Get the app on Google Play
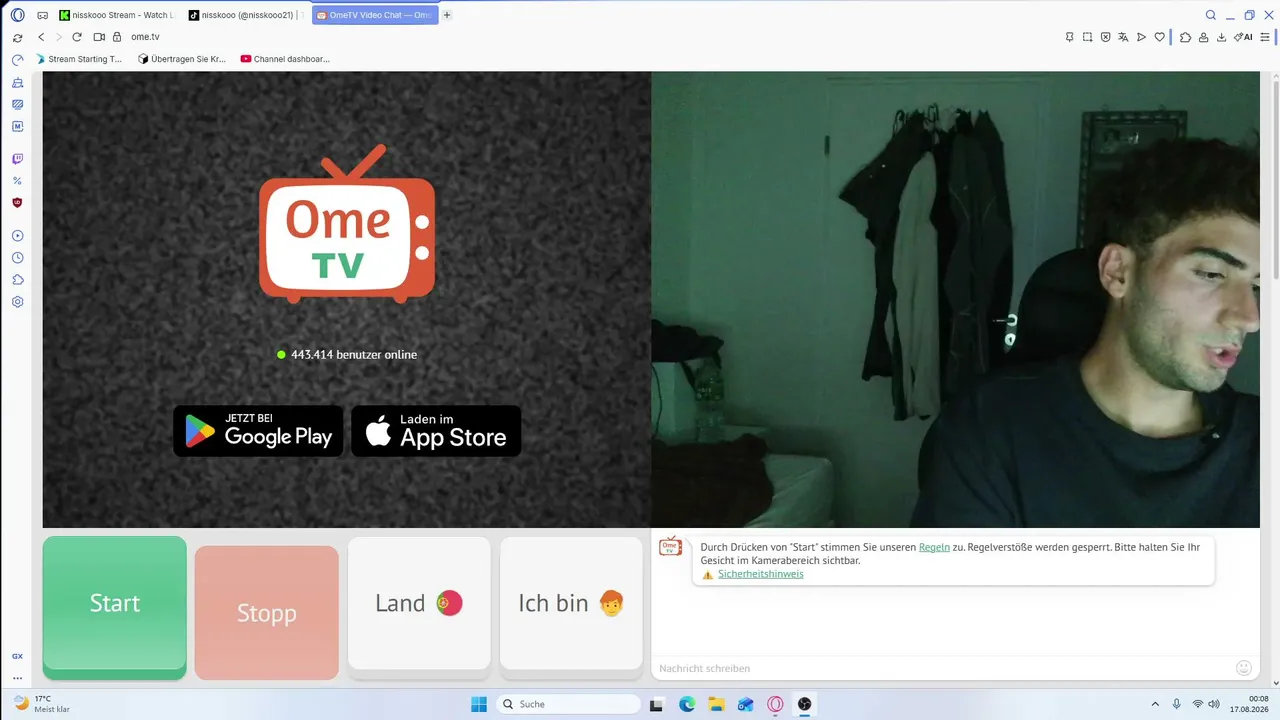 [258, 431]
